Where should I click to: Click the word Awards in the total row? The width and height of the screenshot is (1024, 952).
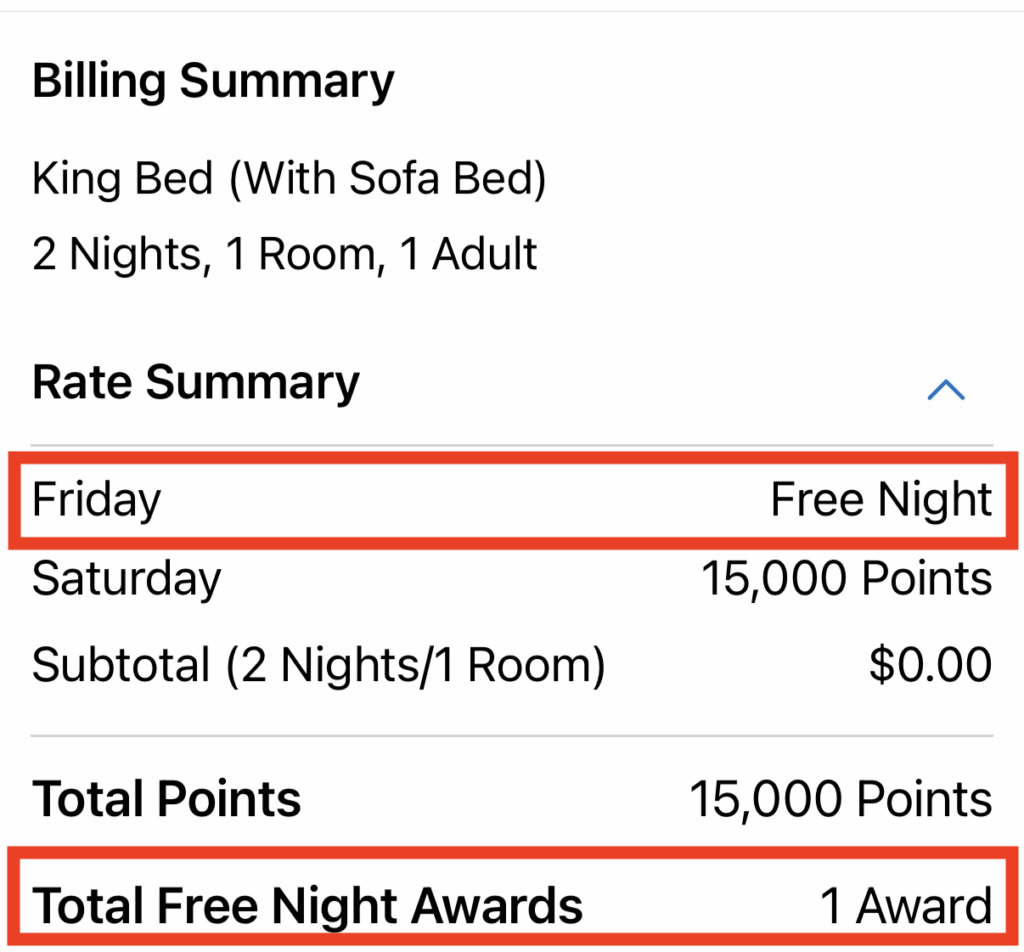click(x=499, y=906)
